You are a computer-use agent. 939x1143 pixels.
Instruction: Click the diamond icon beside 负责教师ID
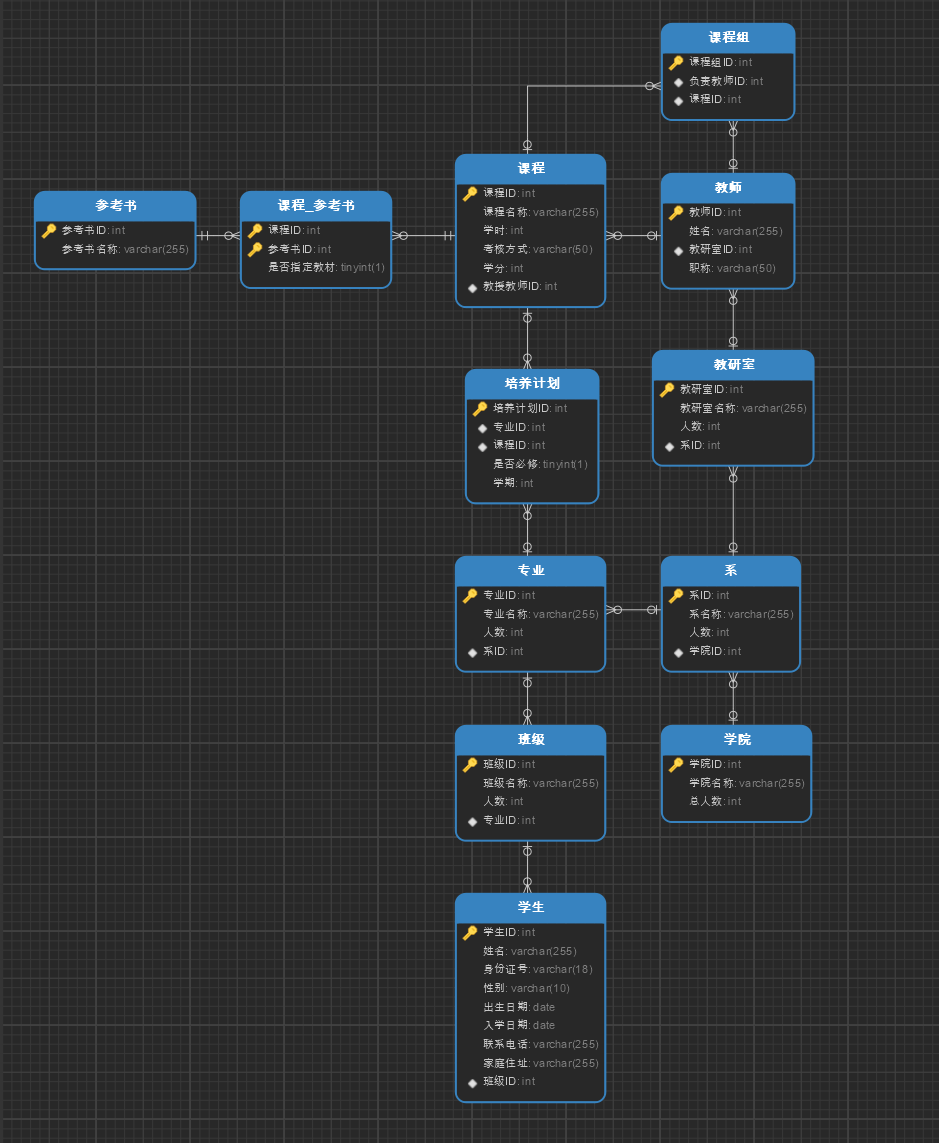coord(678,82)
